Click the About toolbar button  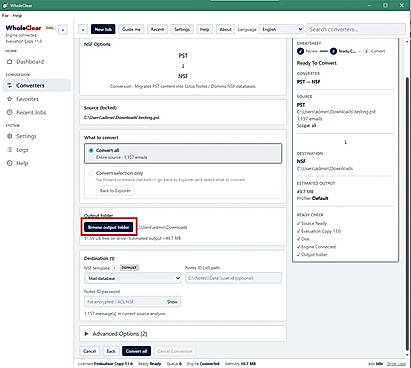[225, 29]
